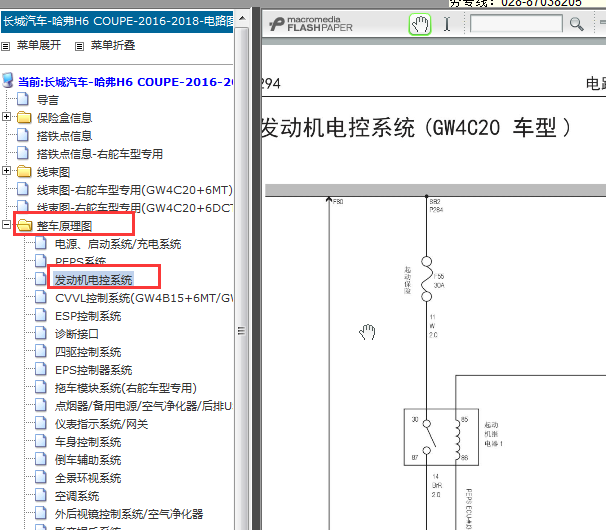Click the open folder icon of 整车原理图
This screenshot has width=606, height=530.
[x=24, y=225]
